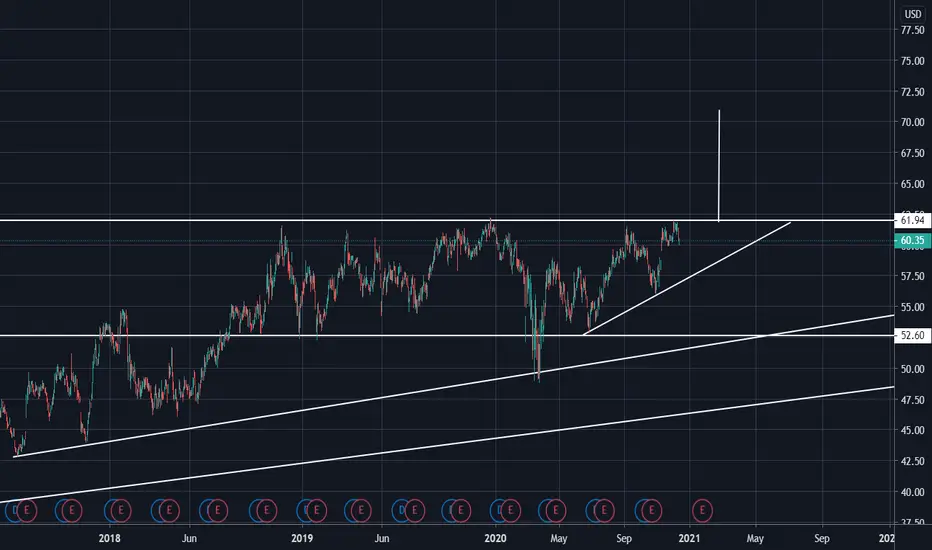This screenshot has height=550, width=932.
Task: Click the 45.00 price axis label
Action: (x=912, y=430)
